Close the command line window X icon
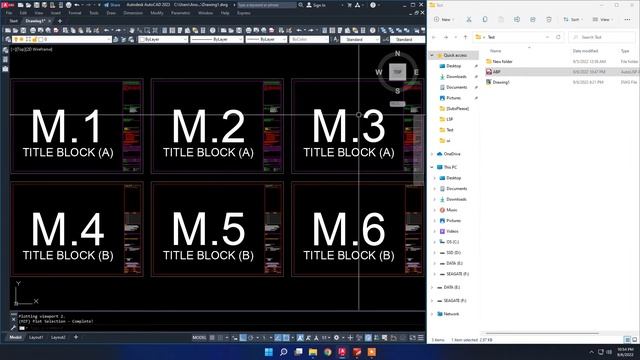Screen dimensions: 640x360 [13, 320]
